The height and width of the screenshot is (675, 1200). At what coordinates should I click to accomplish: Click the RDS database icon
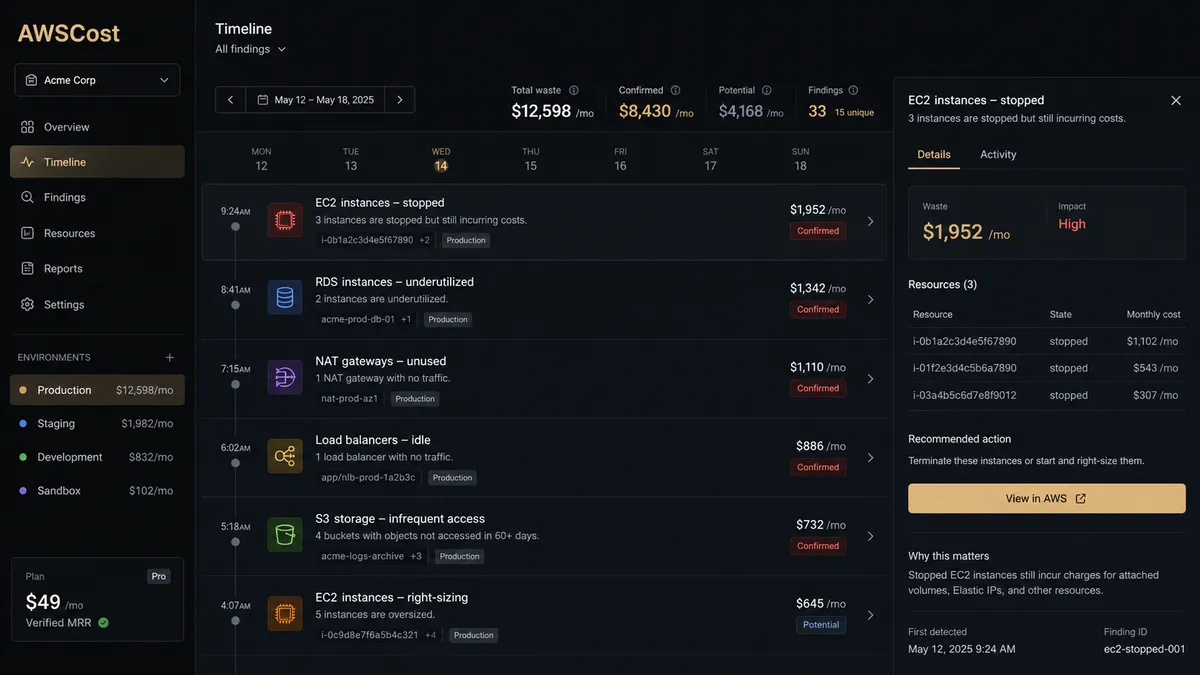click(285, 298)
